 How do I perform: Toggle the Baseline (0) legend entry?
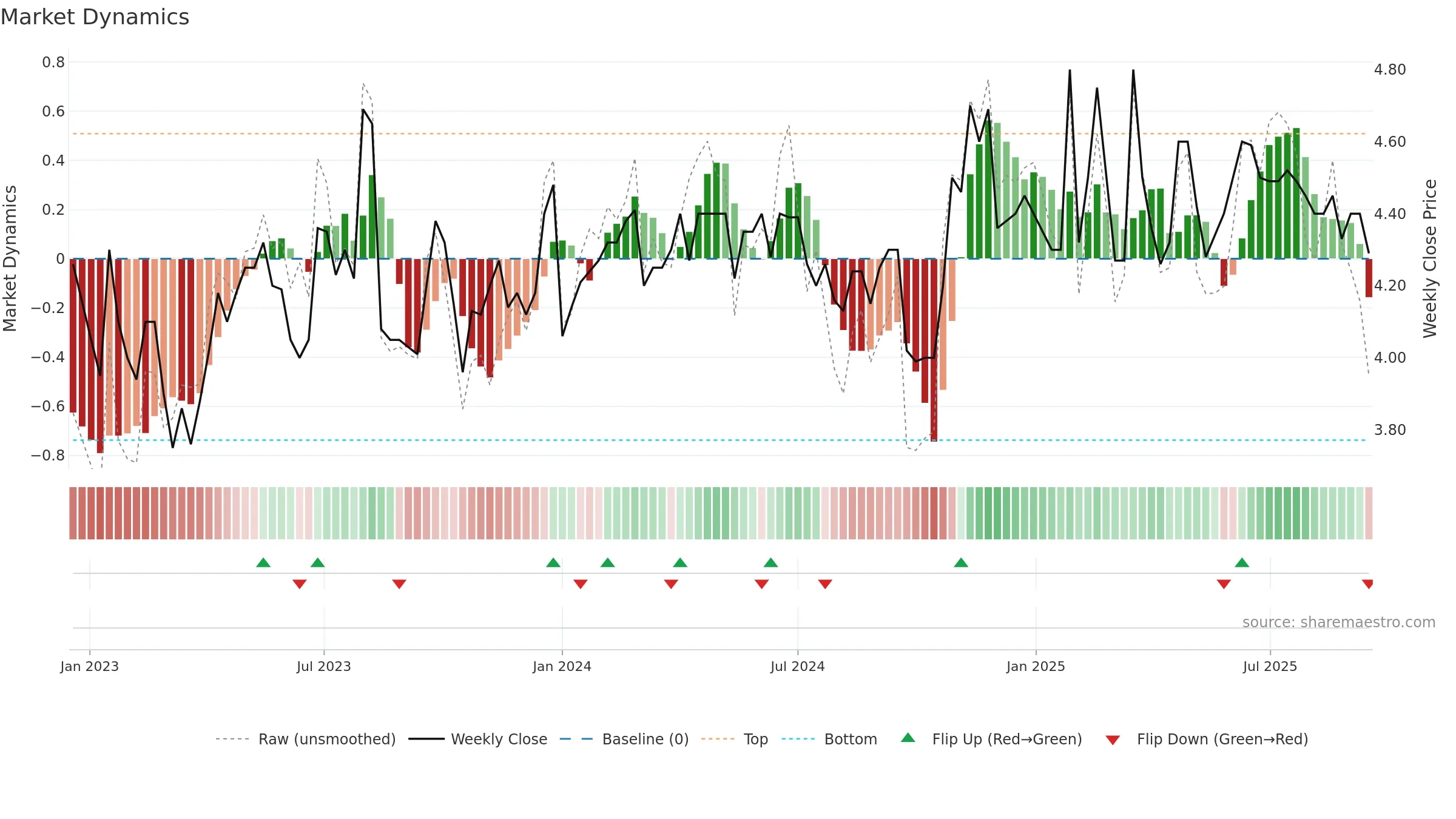(x=624, y=739)
